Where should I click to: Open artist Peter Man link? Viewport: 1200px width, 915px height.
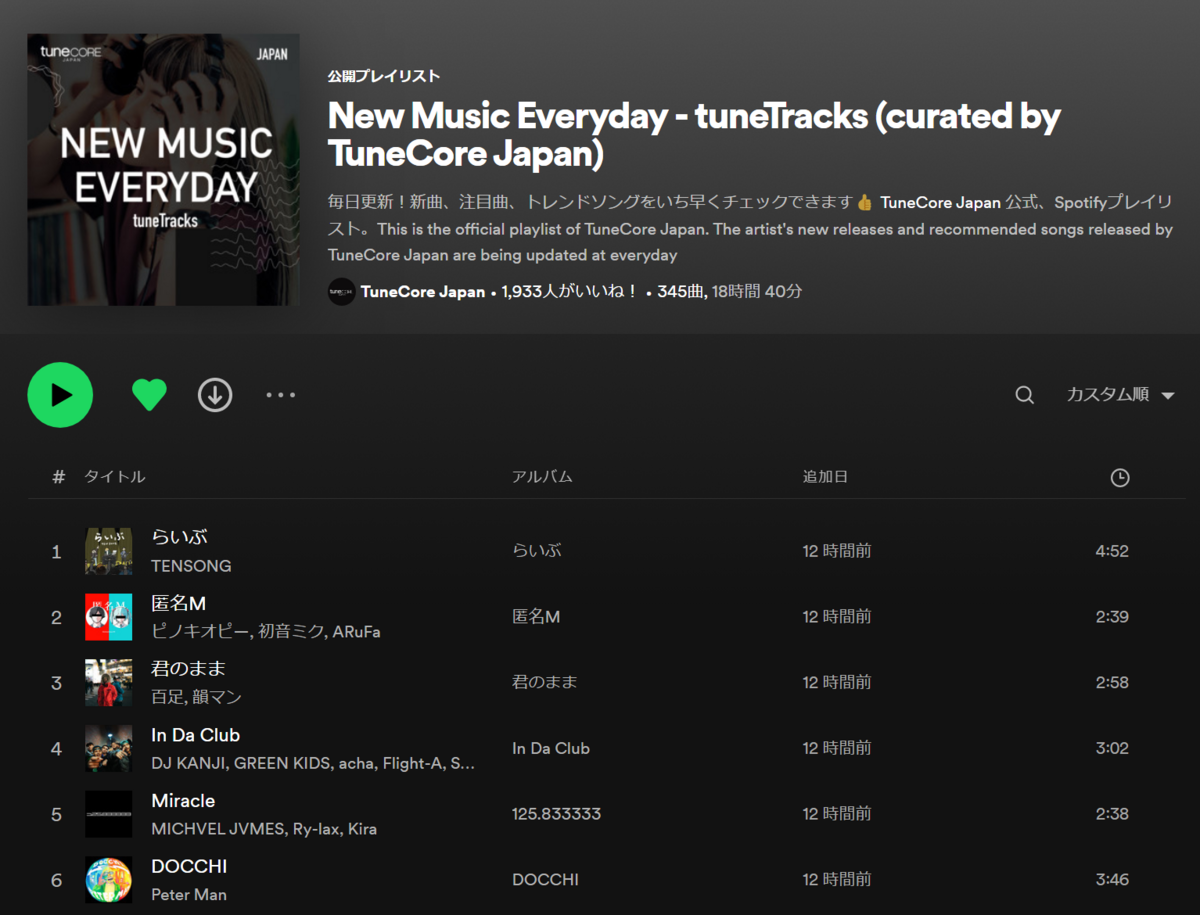point(189,896)
